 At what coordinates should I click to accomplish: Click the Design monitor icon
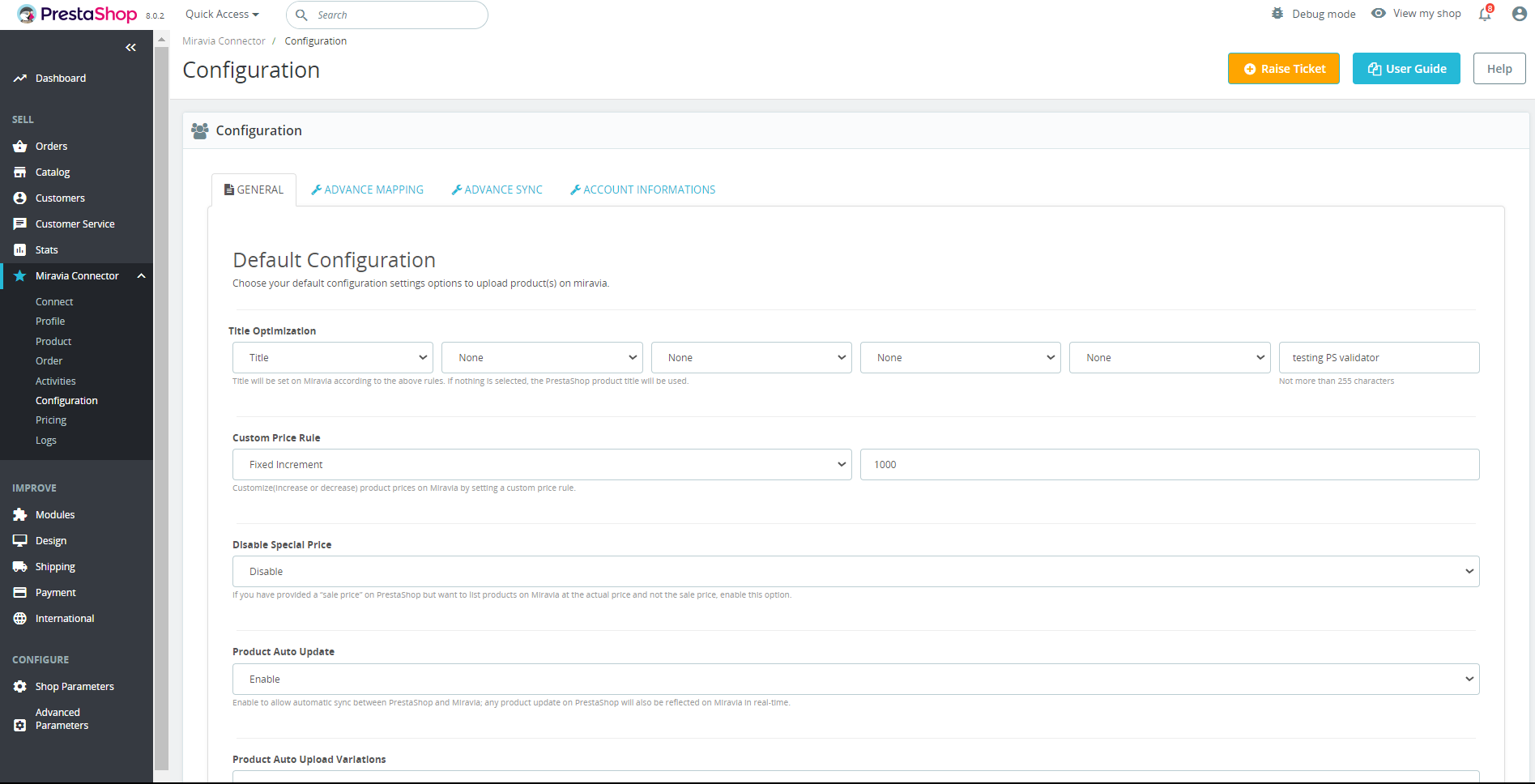[x=20, y=541]
